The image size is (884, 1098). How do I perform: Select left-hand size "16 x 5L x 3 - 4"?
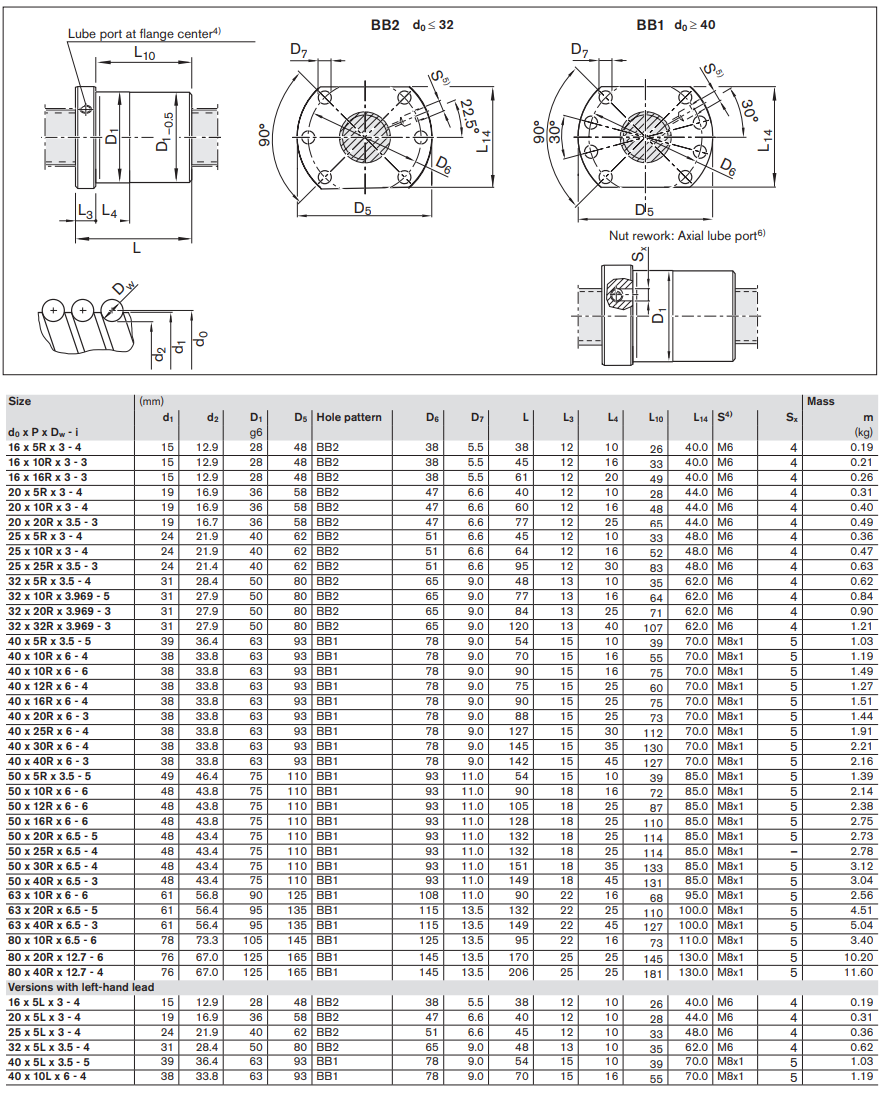coord(44,1002)
